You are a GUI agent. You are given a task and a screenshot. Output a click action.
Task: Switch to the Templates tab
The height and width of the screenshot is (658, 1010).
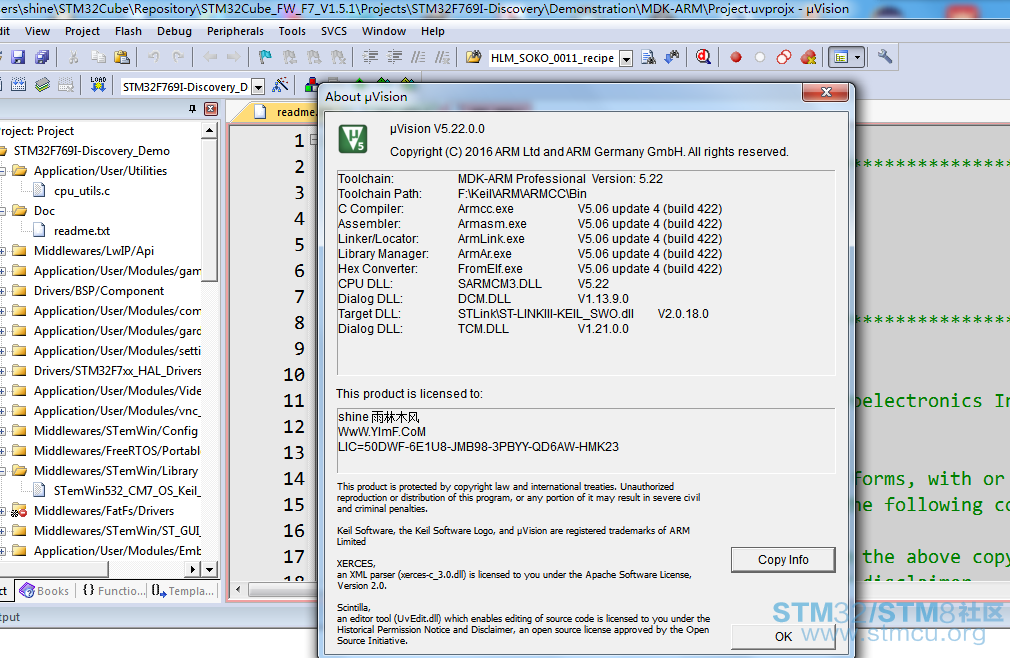click(183, 590)
